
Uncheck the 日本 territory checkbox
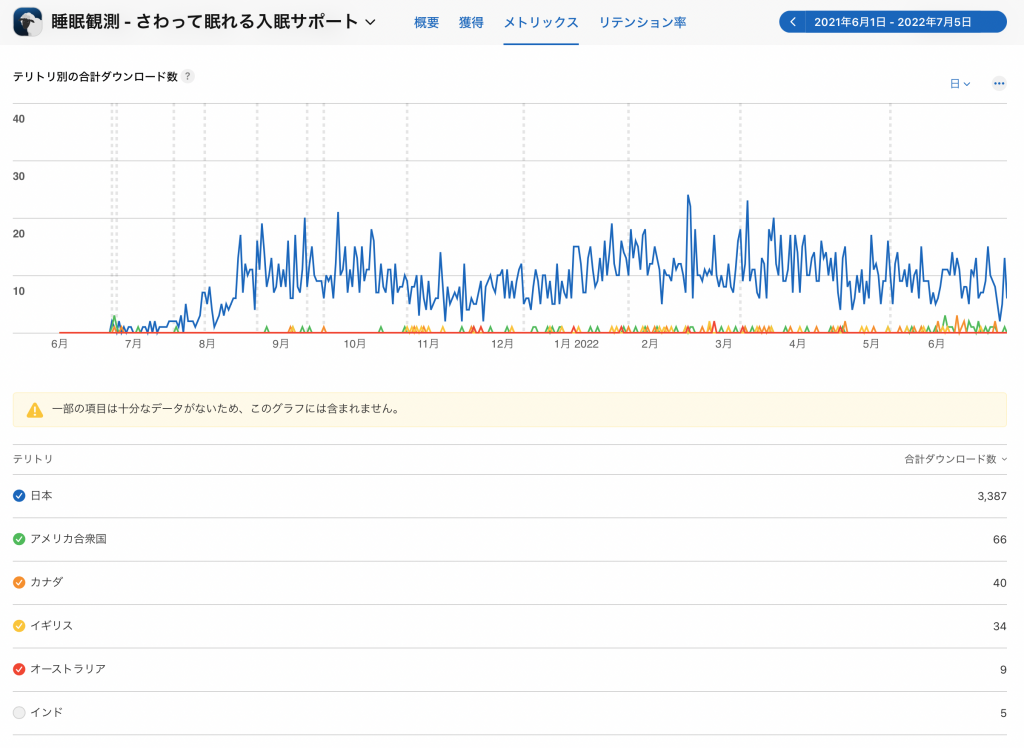(19, 496)
